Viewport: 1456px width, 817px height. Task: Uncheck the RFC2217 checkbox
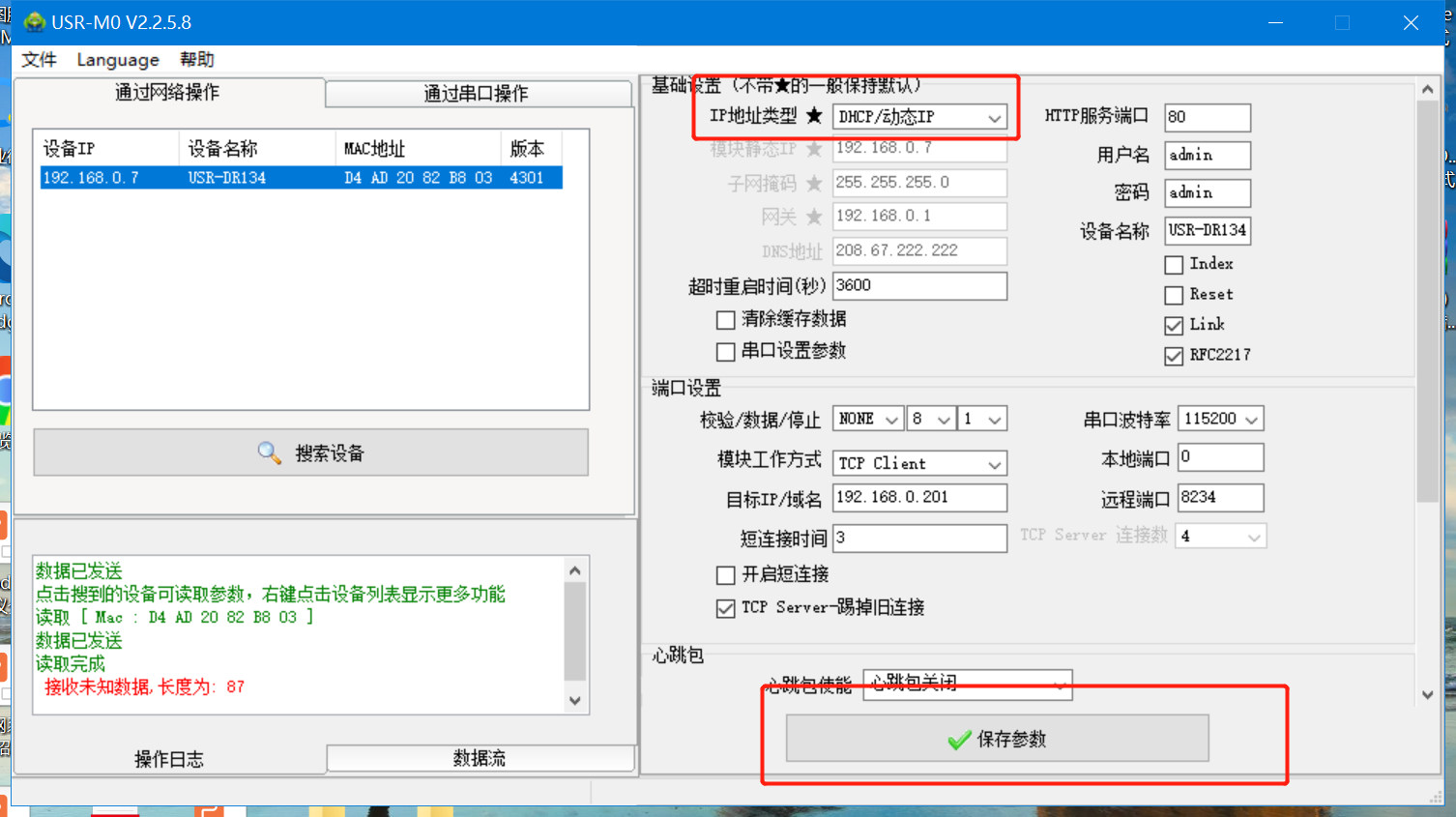click(x=1174, y=357)
